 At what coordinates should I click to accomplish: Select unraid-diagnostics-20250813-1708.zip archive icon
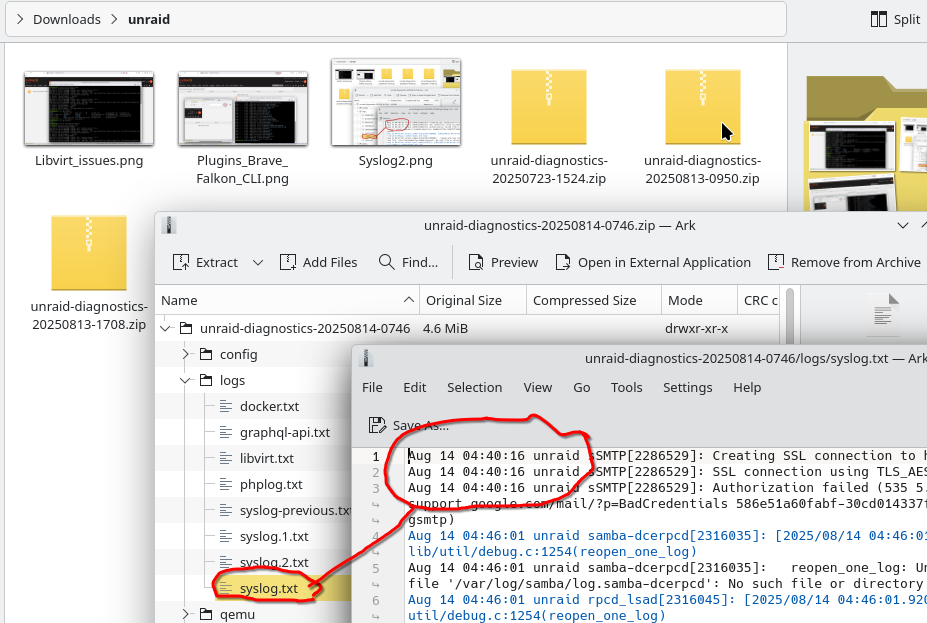pyautogui.click(x=89, y=254)
